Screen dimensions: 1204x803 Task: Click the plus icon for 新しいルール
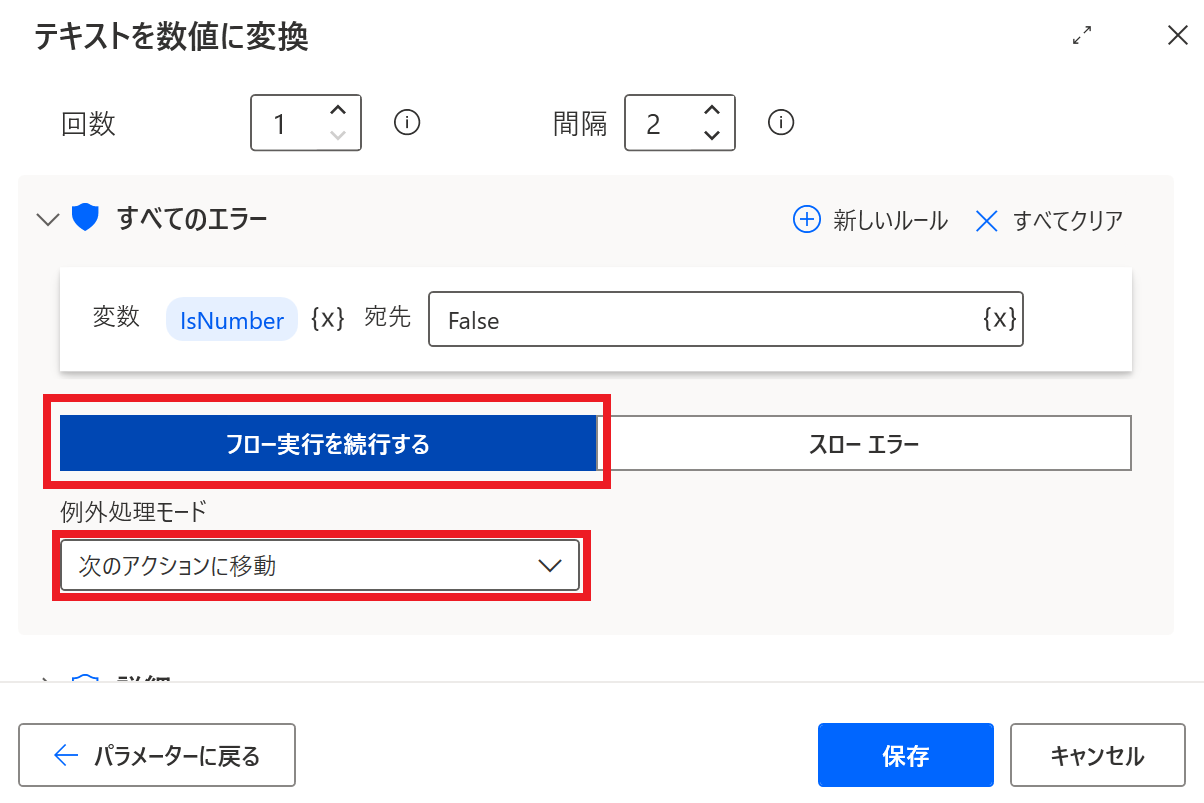[806, 220]
